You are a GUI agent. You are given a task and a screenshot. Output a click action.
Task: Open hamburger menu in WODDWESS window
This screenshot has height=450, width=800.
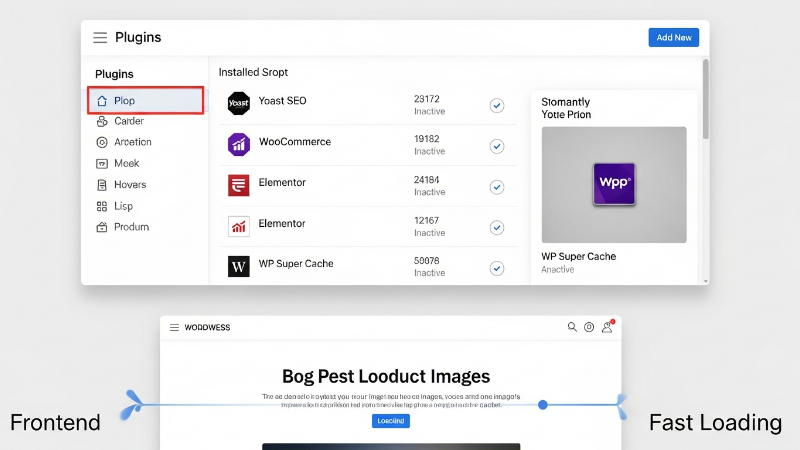(x=174, y=328)
